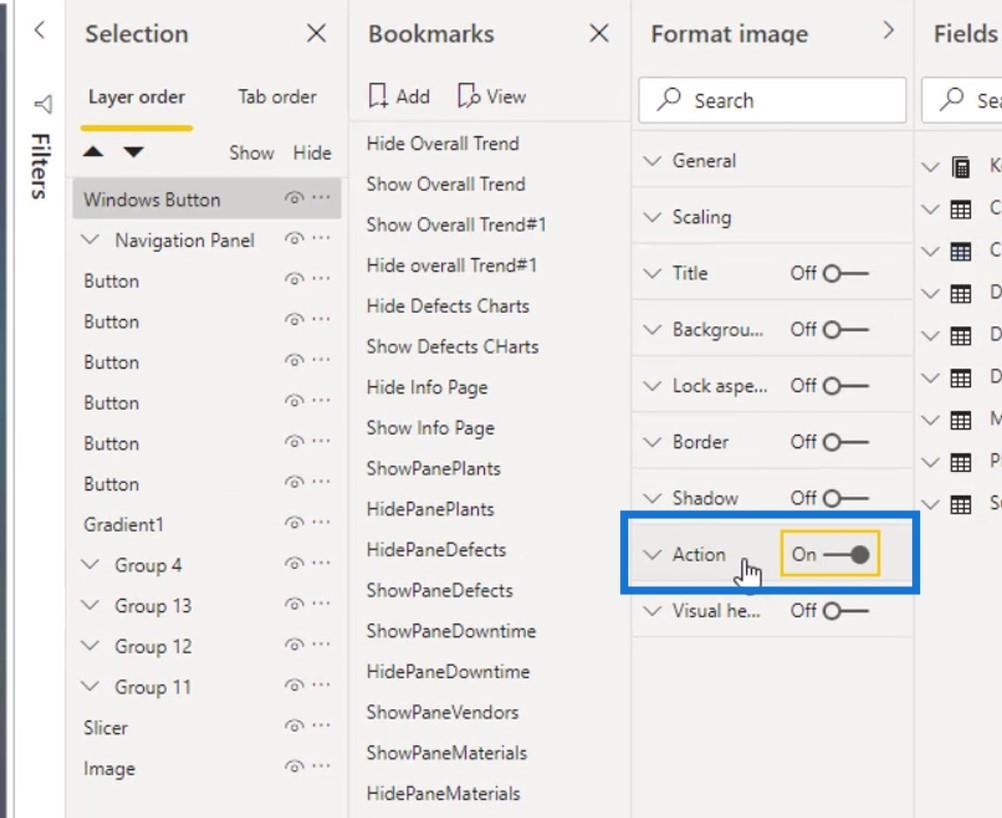The image size is (1002, 818).
Task: Hide the Navigation Panel layer
Action: click(294, 239)
